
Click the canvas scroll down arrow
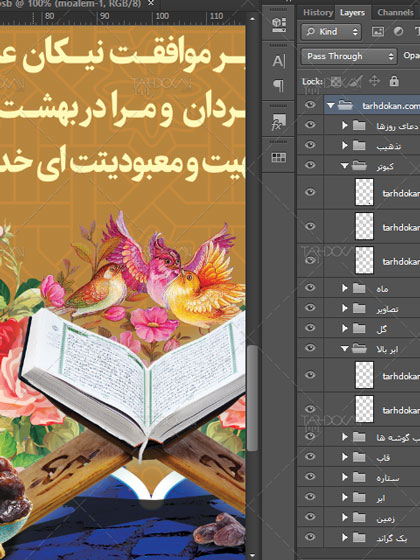pos(252,555)
